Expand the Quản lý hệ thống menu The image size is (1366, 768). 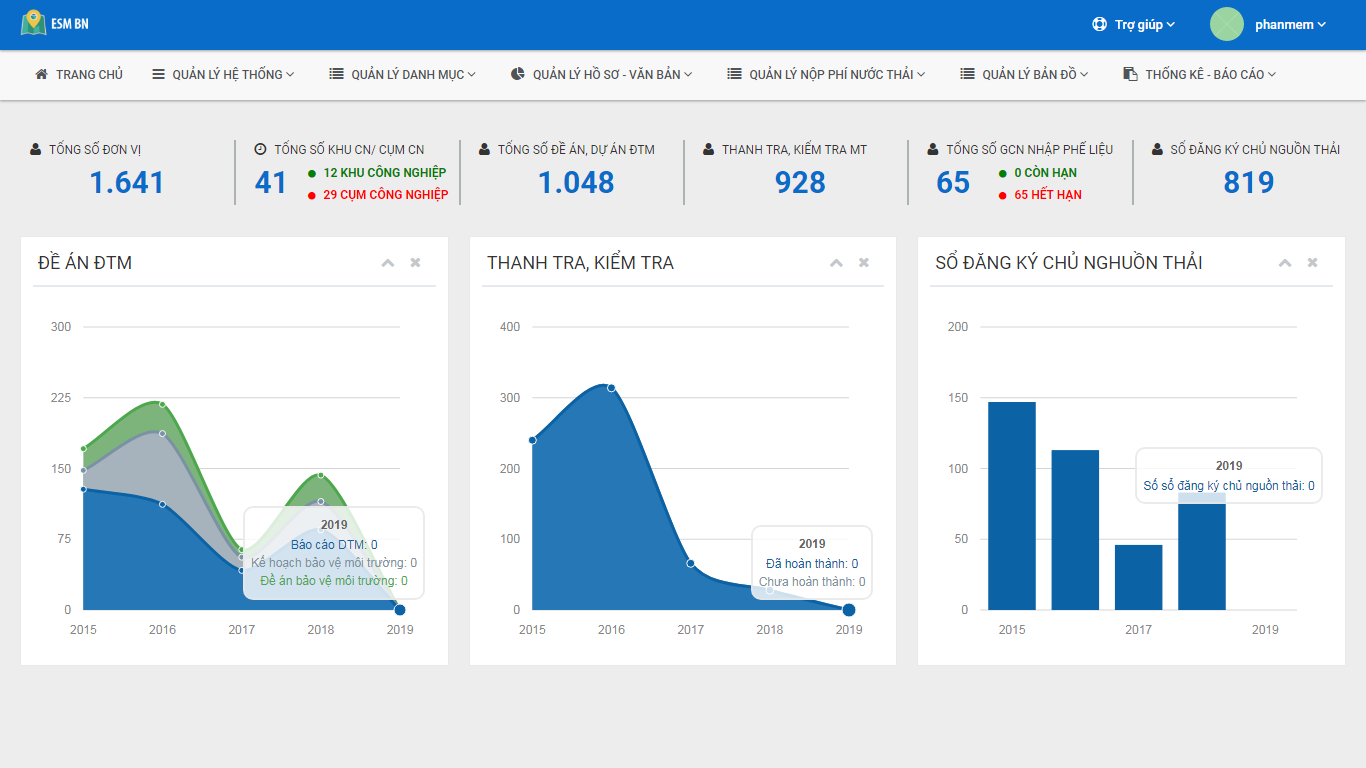[223, 74]
